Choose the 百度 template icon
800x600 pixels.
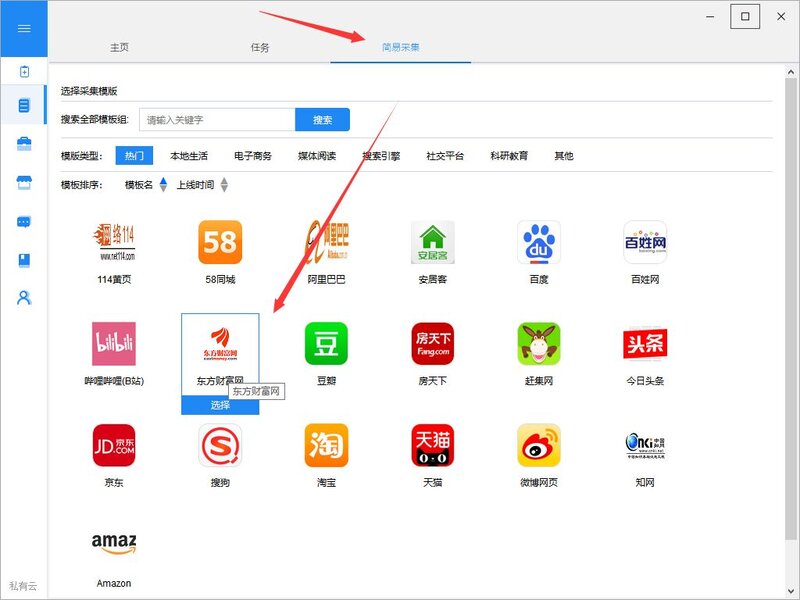click(539, 242)
